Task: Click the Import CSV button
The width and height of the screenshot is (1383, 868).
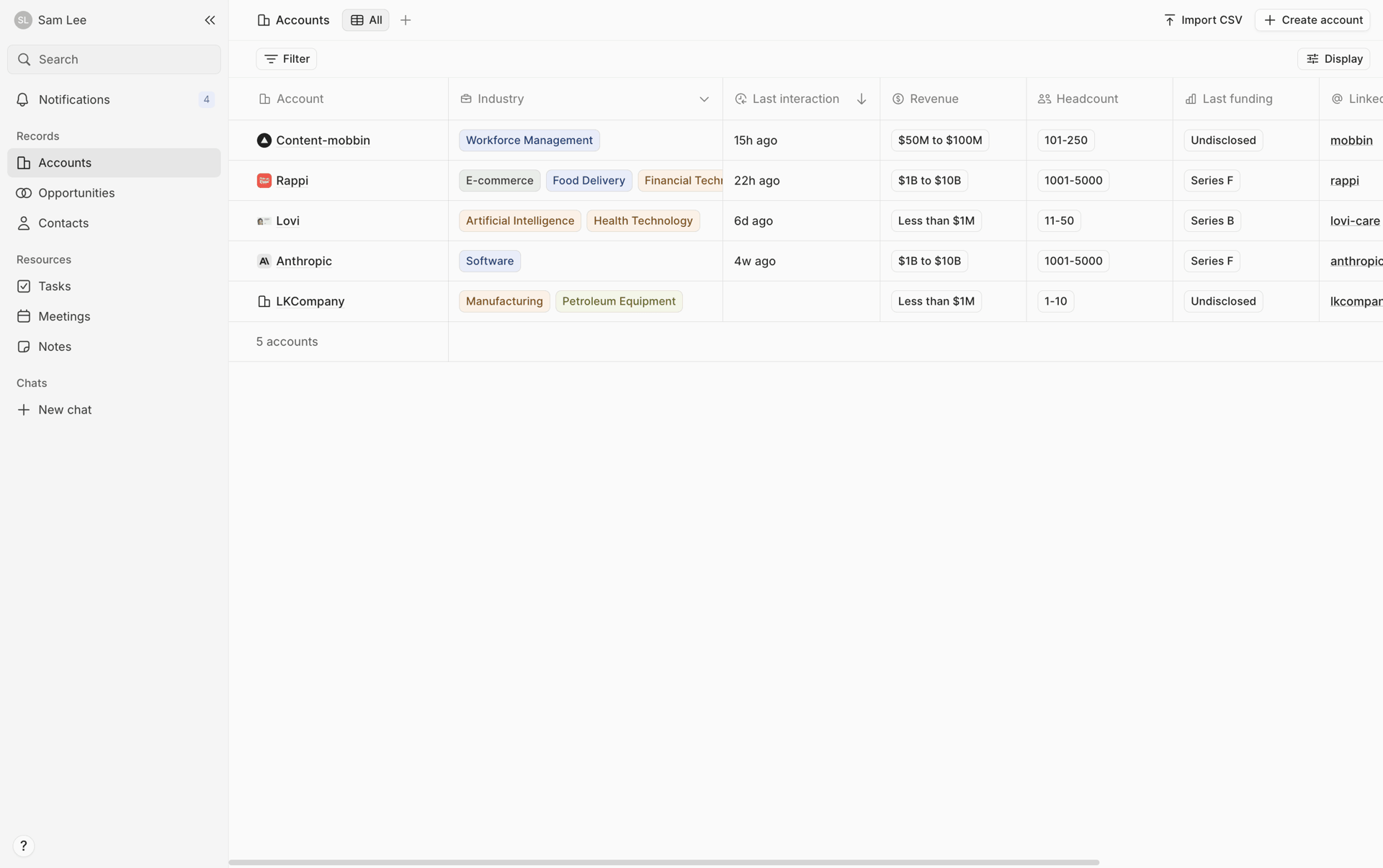Action: click(x=1203, y=20)
